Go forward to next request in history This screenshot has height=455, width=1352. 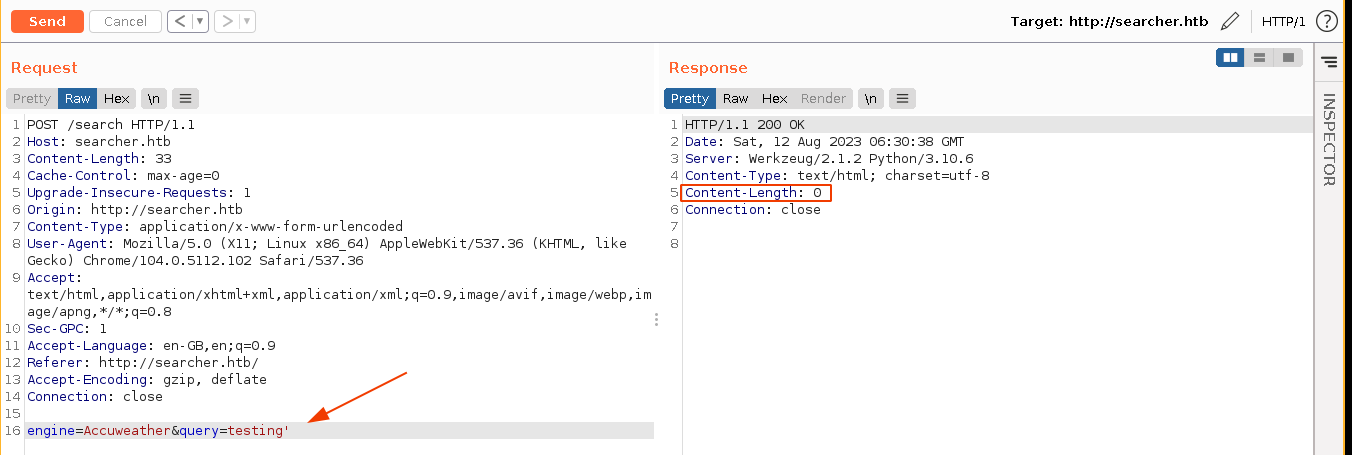click(226, 21)
